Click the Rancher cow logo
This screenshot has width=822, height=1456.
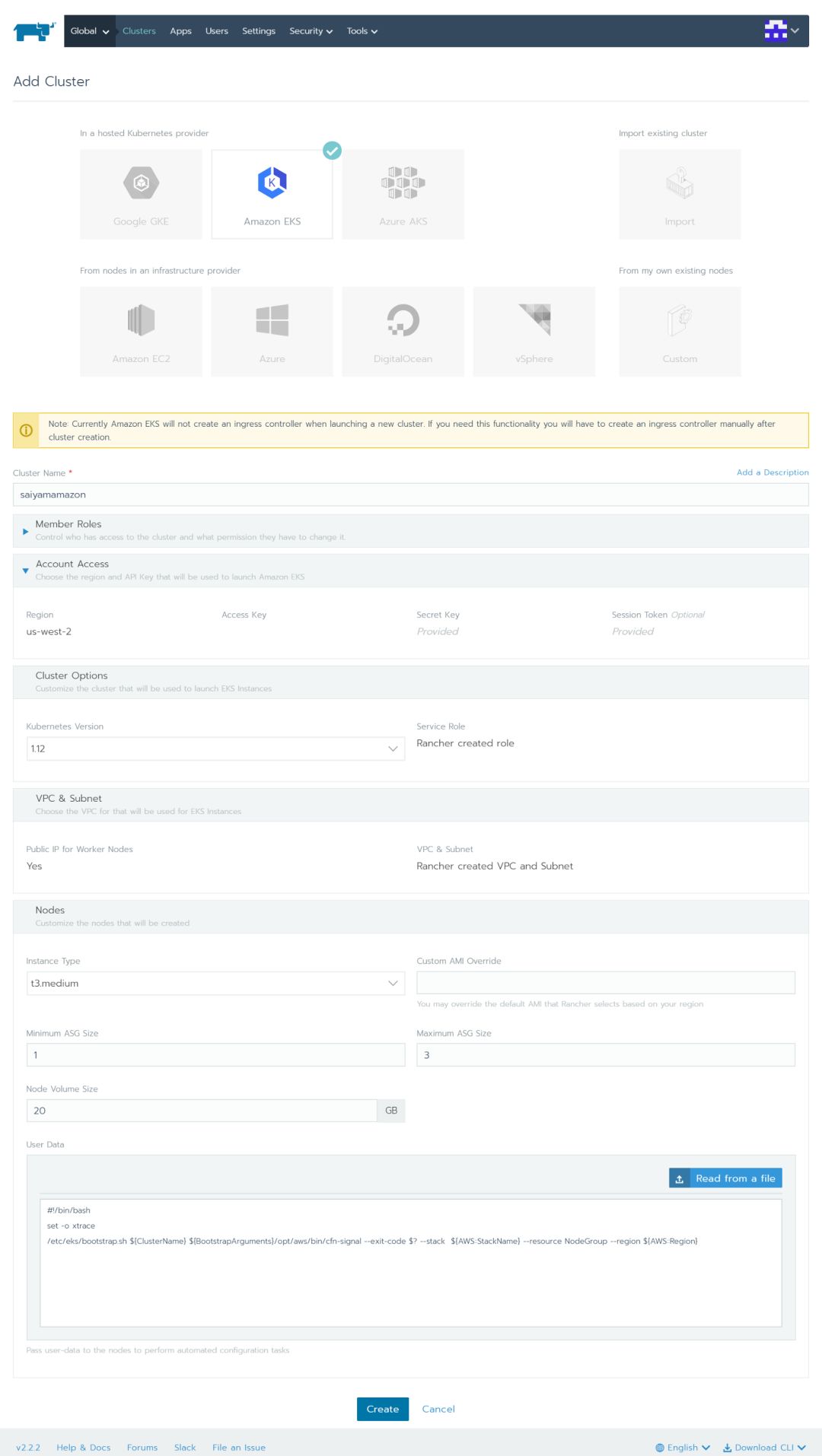(34, 31)
